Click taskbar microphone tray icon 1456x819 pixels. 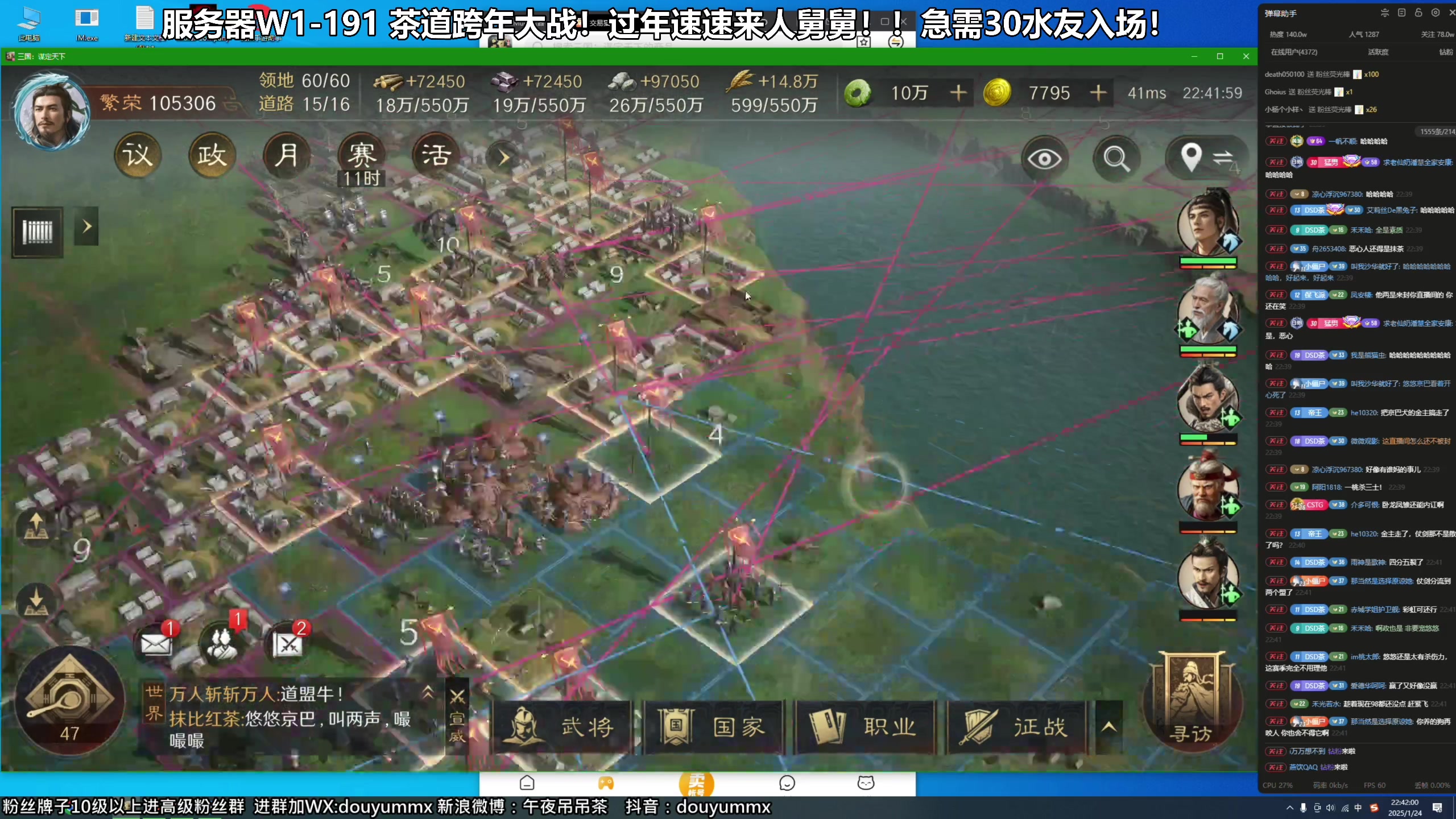point(1303,808)
